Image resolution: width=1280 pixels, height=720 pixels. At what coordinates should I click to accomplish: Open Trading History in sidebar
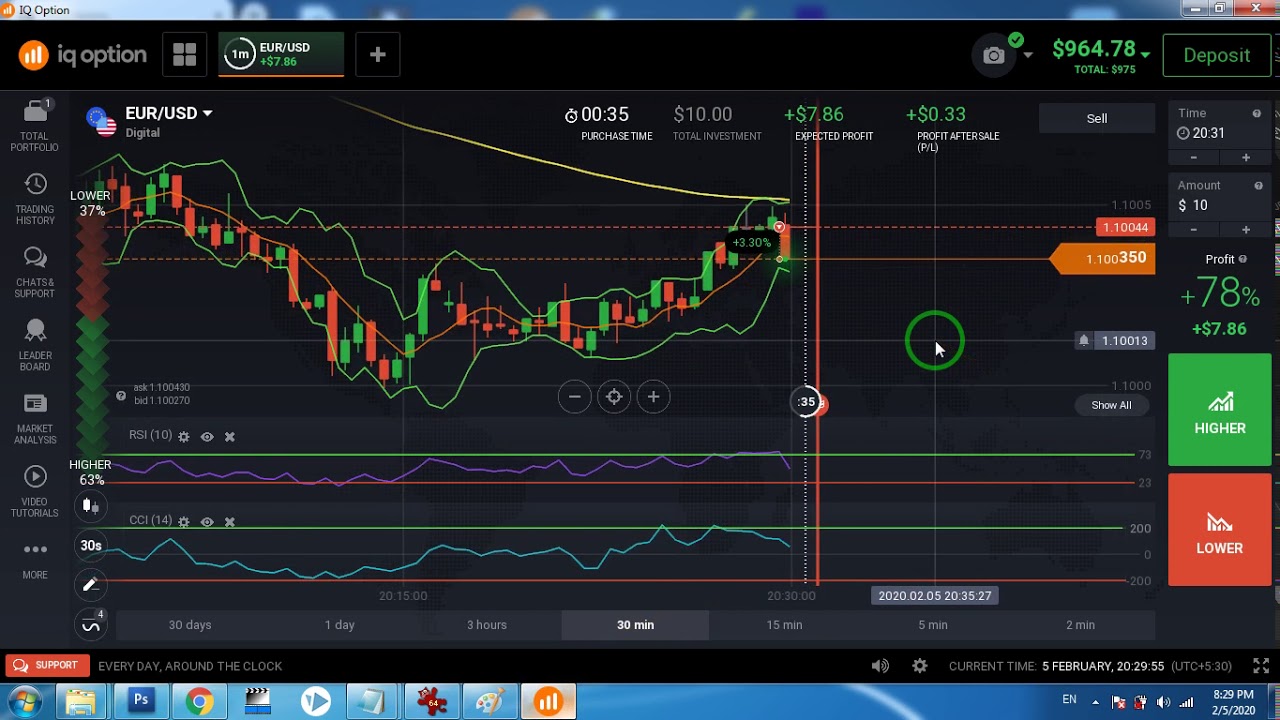(x=35, y=199)
